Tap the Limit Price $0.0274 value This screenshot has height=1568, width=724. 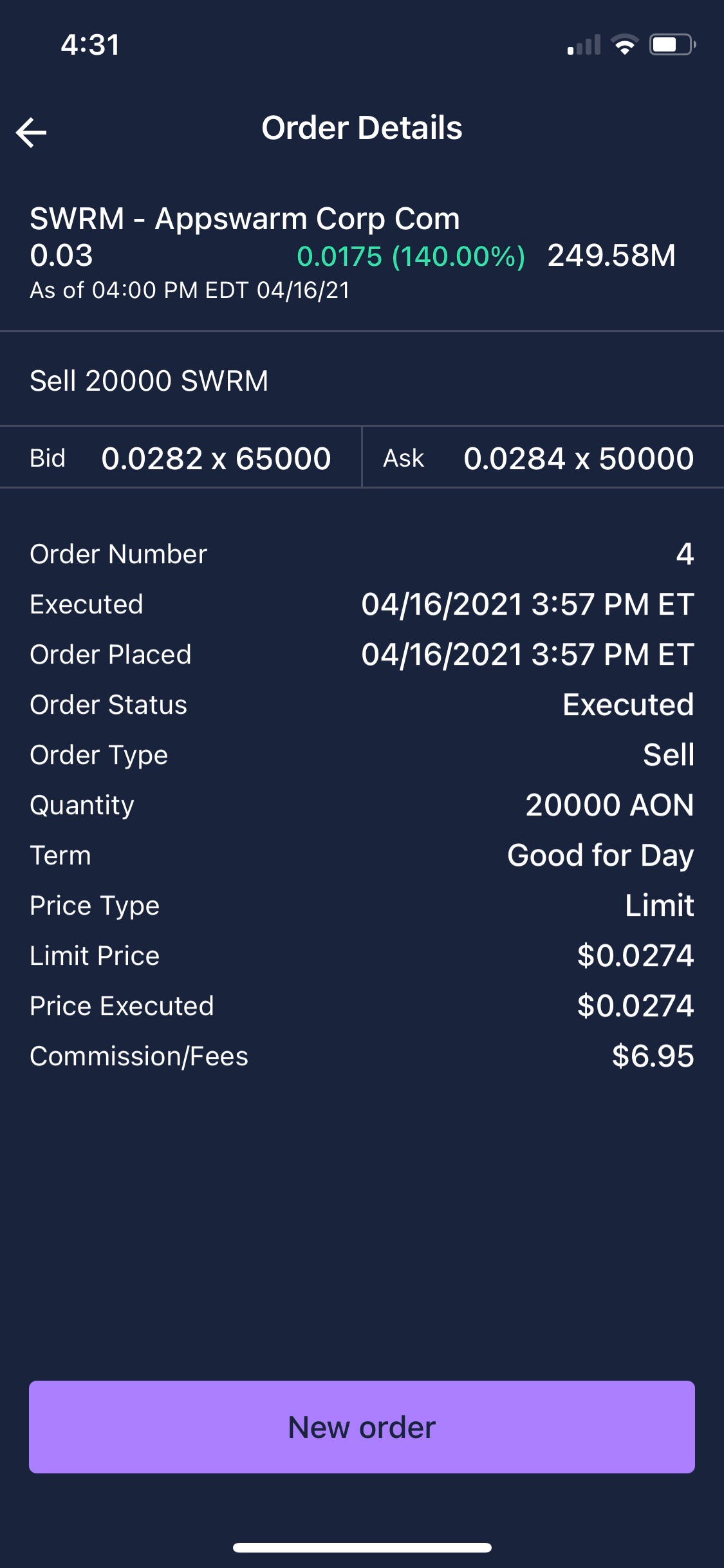coord(635,956)
